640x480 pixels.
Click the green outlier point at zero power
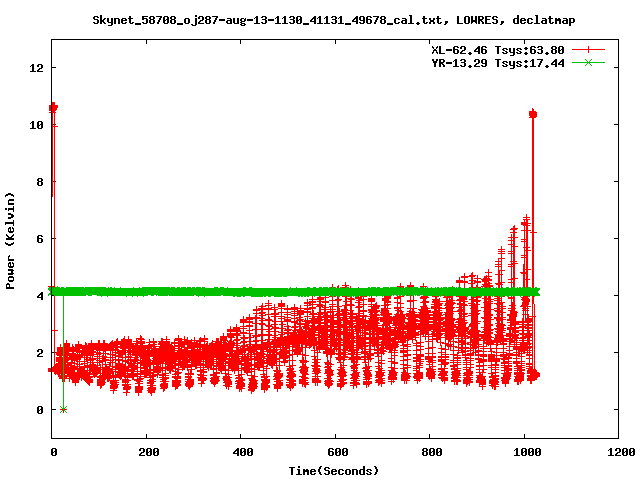tap(63, 409)
